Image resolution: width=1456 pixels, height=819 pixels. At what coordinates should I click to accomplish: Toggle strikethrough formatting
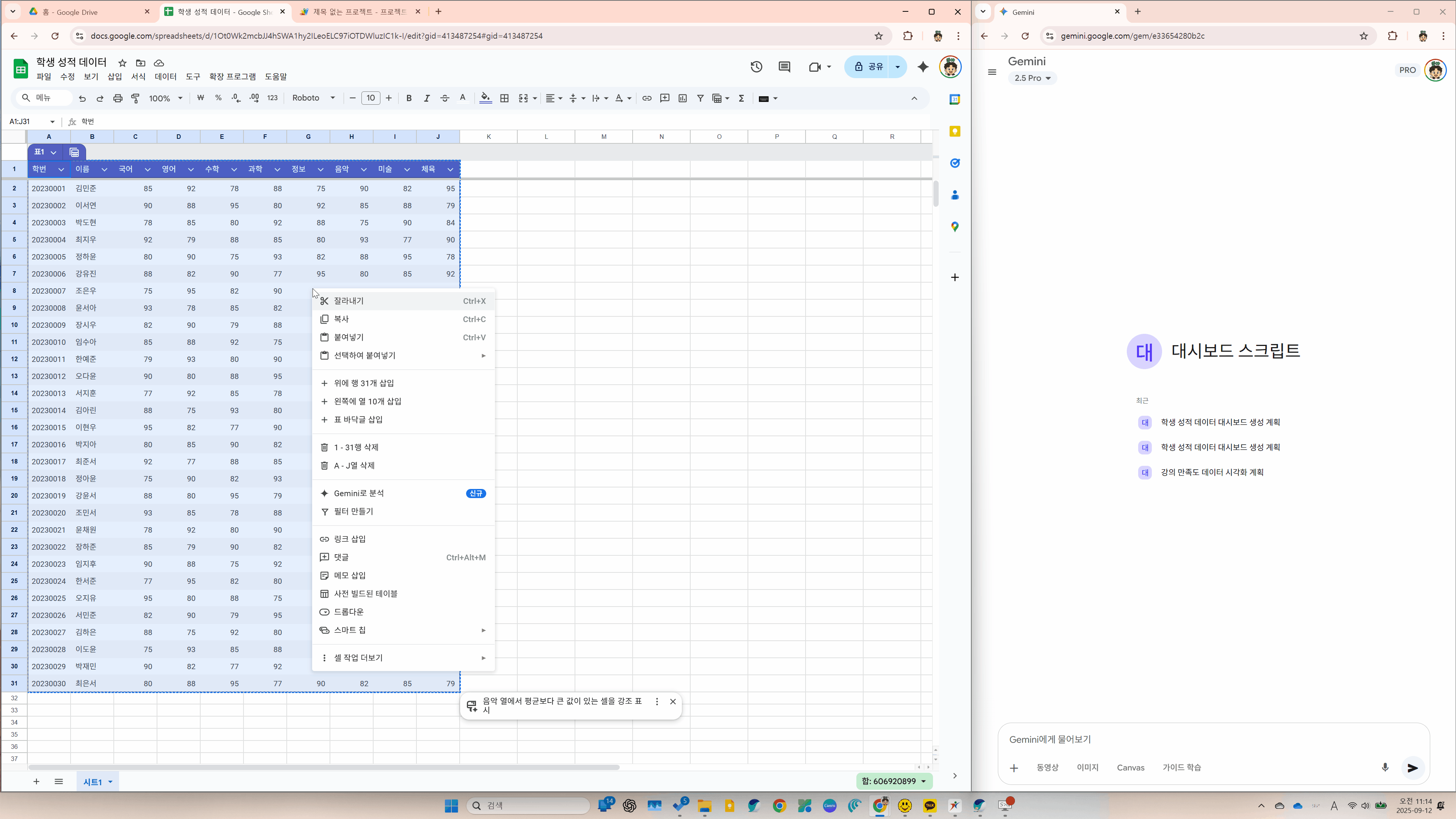445,98
